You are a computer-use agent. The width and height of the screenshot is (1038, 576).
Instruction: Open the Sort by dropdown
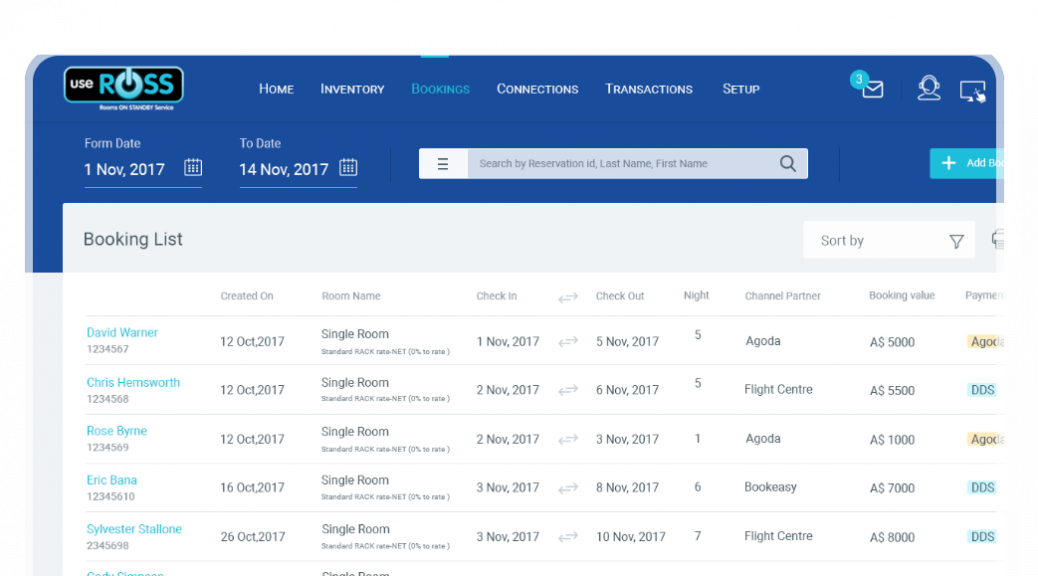889,240
